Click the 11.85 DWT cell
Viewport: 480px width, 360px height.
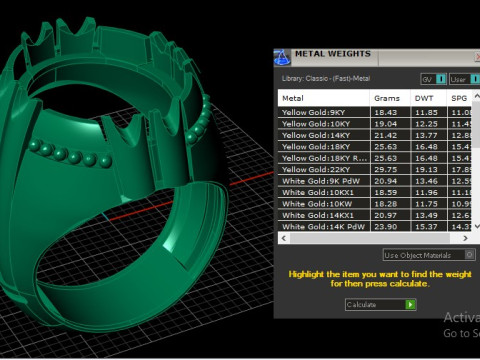click(429, 112)
